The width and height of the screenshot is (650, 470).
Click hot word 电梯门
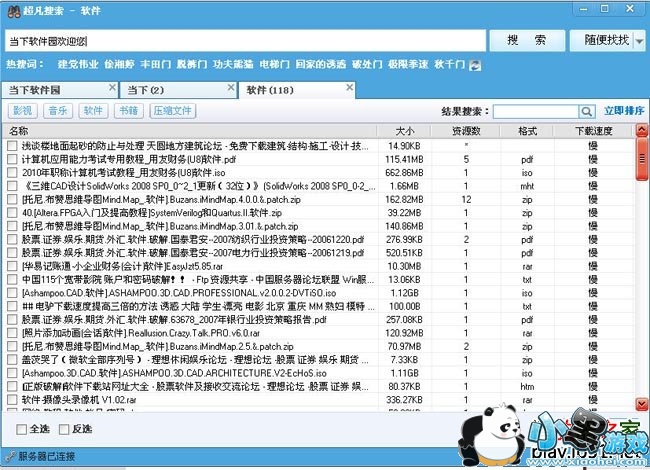coord(274,65)
